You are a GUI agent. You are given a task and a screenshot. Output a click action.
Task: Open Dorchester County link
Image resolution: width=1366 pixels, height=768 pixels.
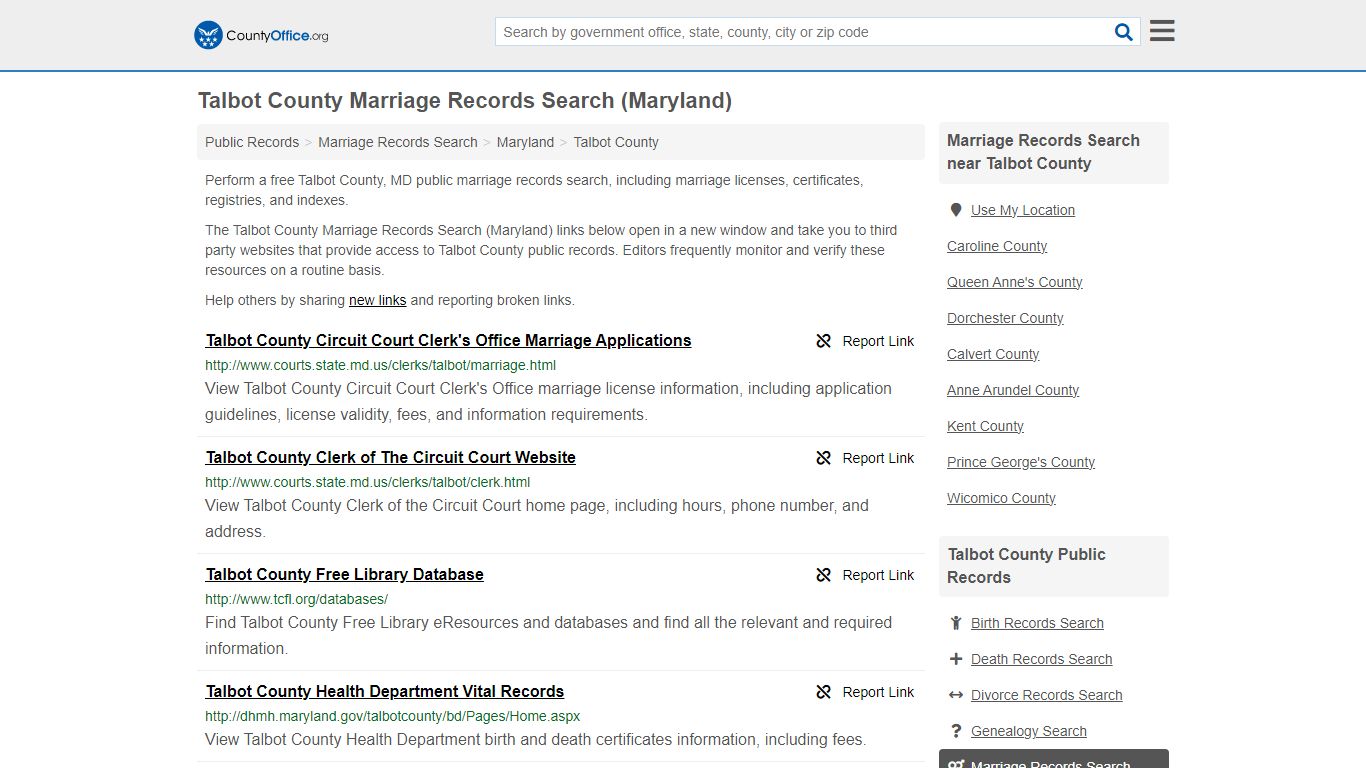[1005, 318]
